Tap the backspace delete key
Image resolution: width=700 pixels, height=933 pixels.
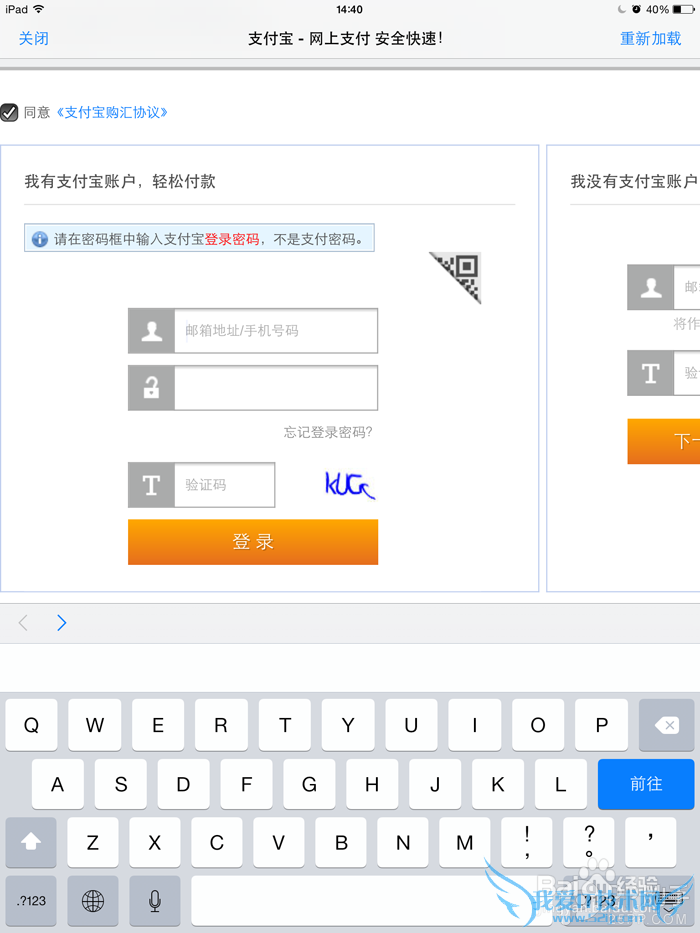pos(667,725)
